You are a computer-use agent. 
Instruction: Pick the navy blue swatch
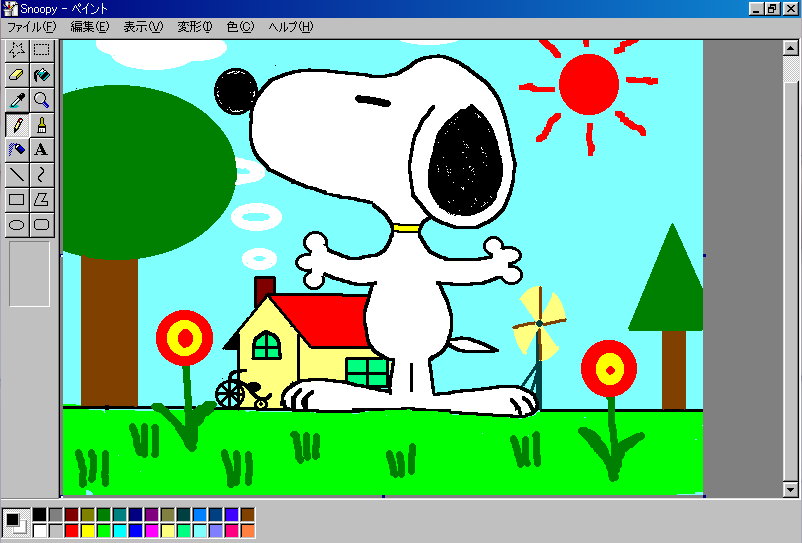click(x=136, y=514)
